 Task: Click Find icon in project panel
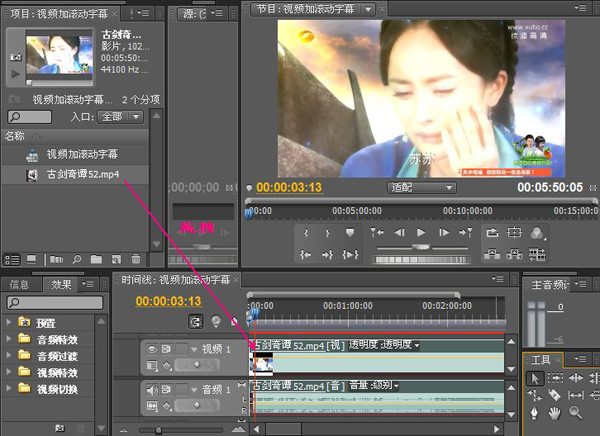point(77,260)
